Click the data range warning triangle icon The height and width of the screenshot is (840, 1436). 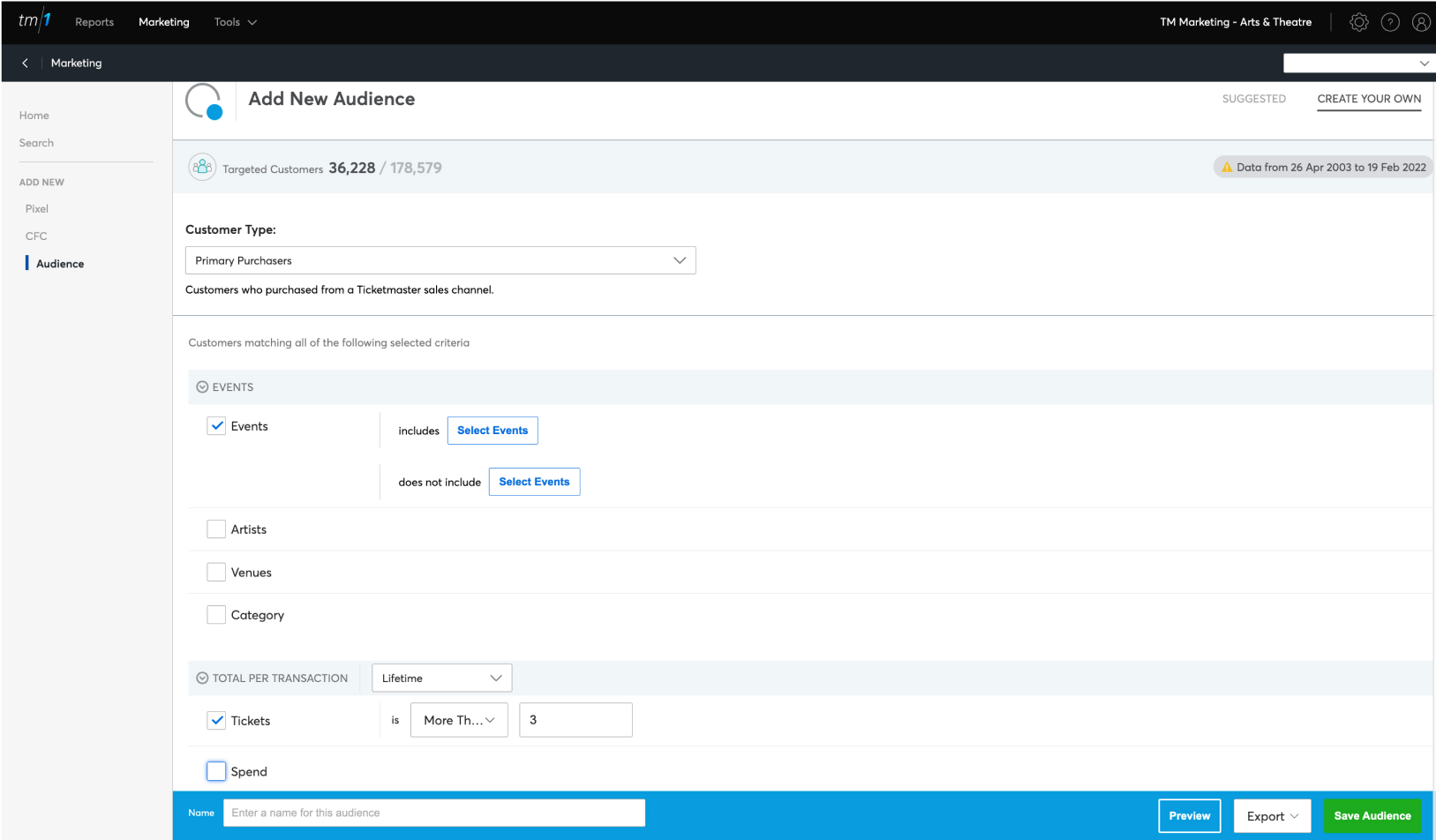click(x=1227, y=167)
